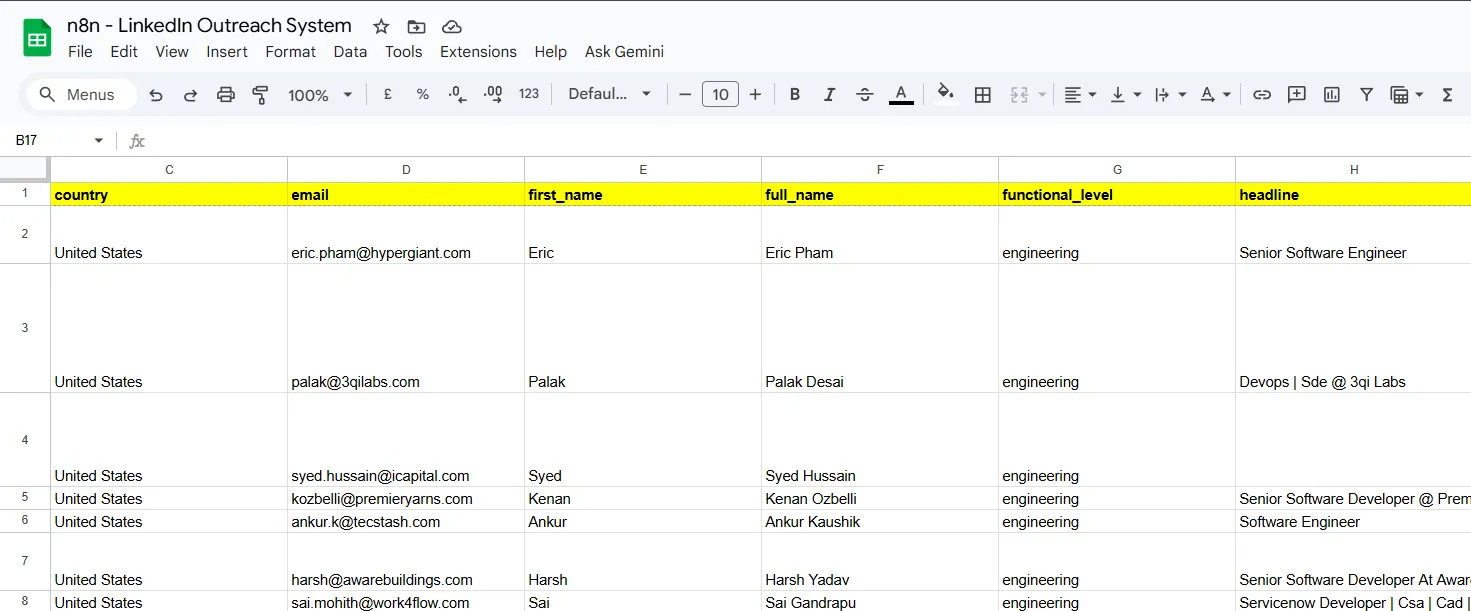Increase font size plus button

point(755,94)
